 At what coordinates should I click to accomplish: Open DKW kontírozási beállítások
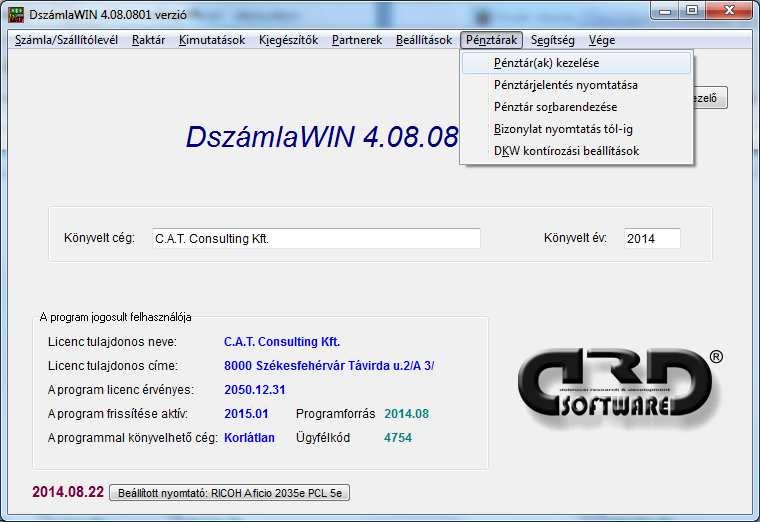576,151
